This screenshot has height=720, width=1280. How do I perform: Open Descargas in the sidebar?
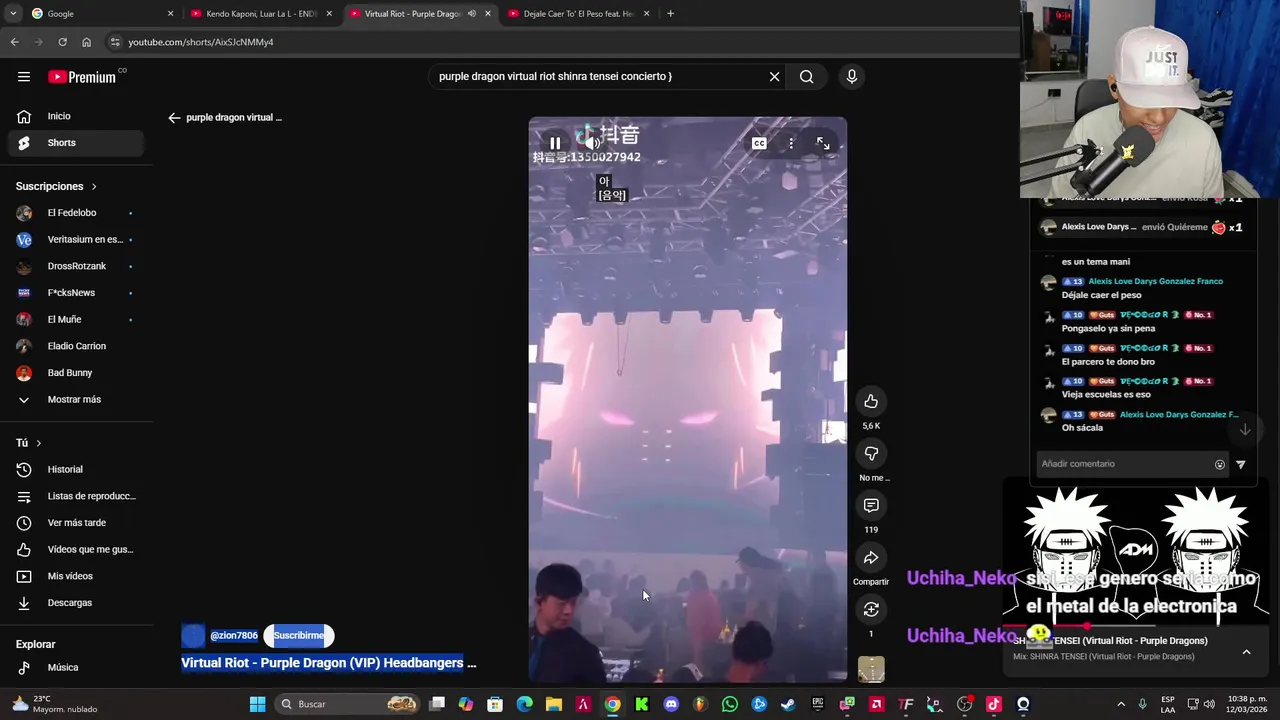point(76,603)
